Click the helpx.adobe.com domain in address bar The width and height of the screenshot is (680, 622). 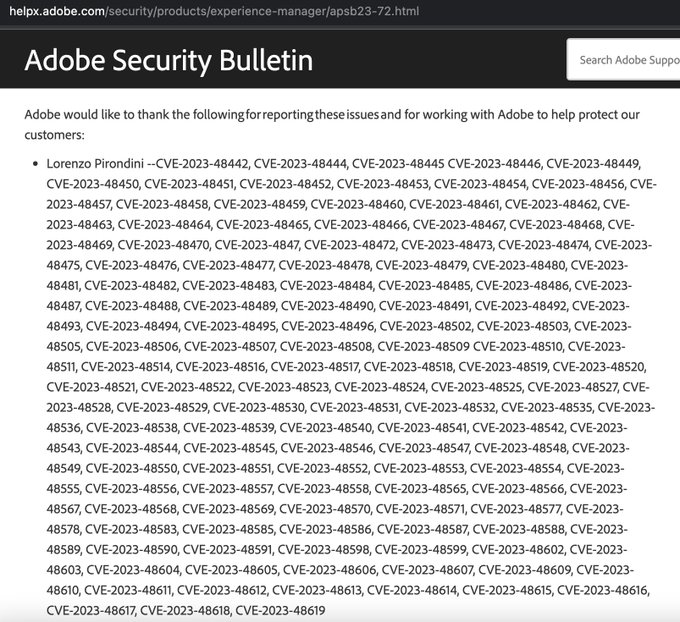coord(57,11)
